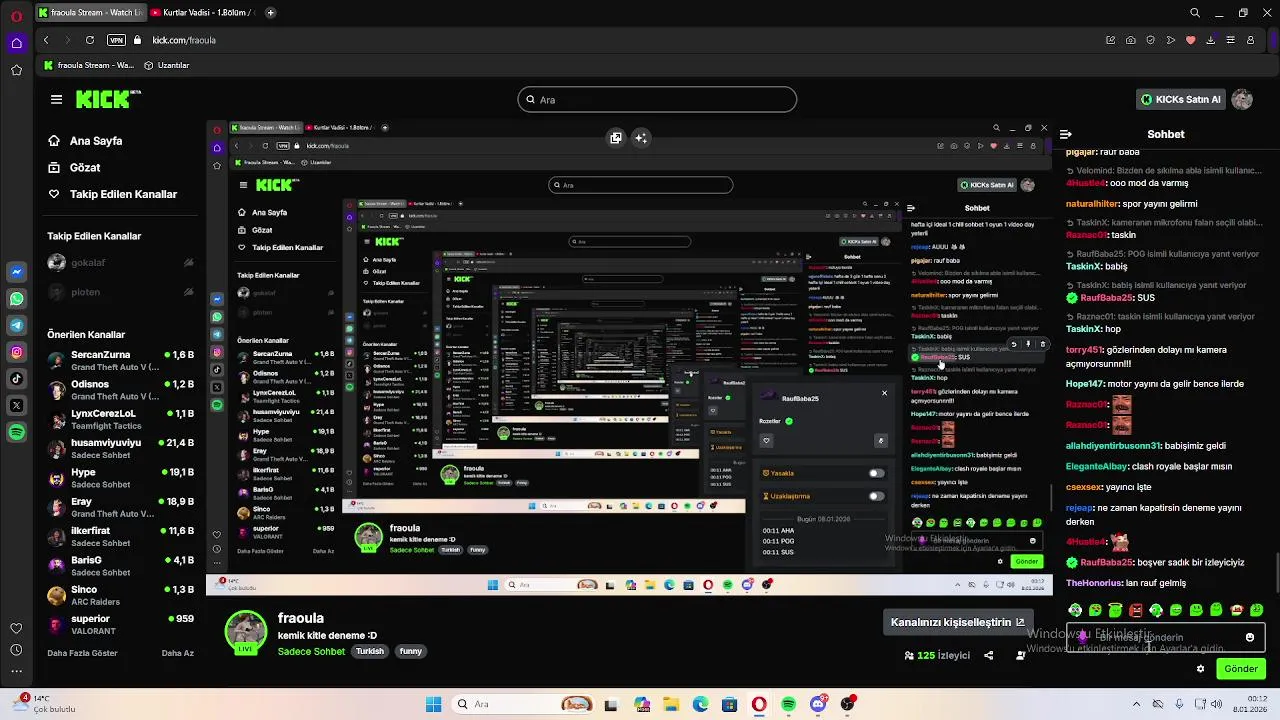
Task: Open a new browser tab
Action: point(270,13)
